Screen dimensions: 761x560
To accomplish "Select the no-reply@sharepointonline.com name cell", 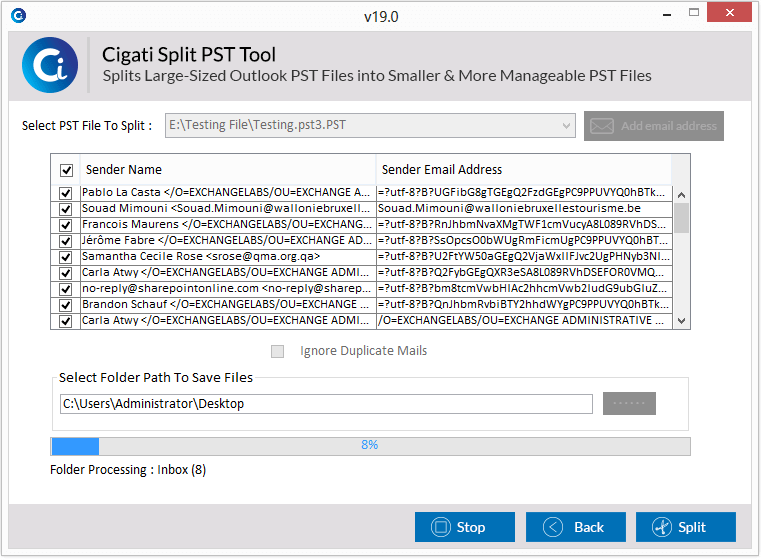I will coord(228,289).
